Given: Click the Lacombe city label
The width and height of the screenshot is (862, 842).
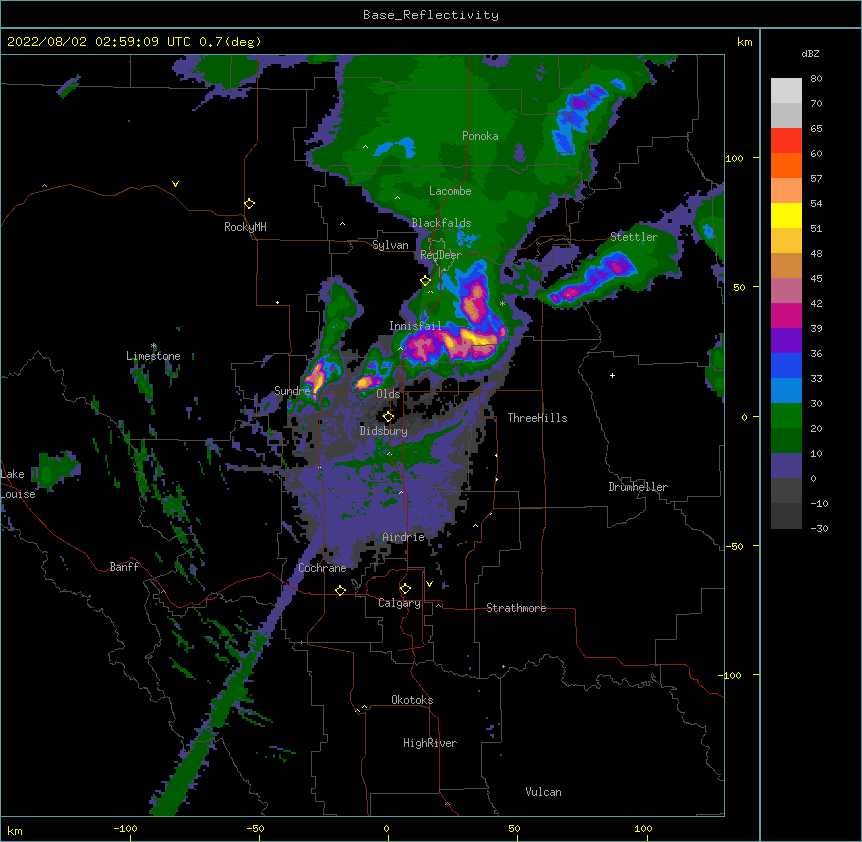Looking at the screenshot, I should [x=450, y=191].
